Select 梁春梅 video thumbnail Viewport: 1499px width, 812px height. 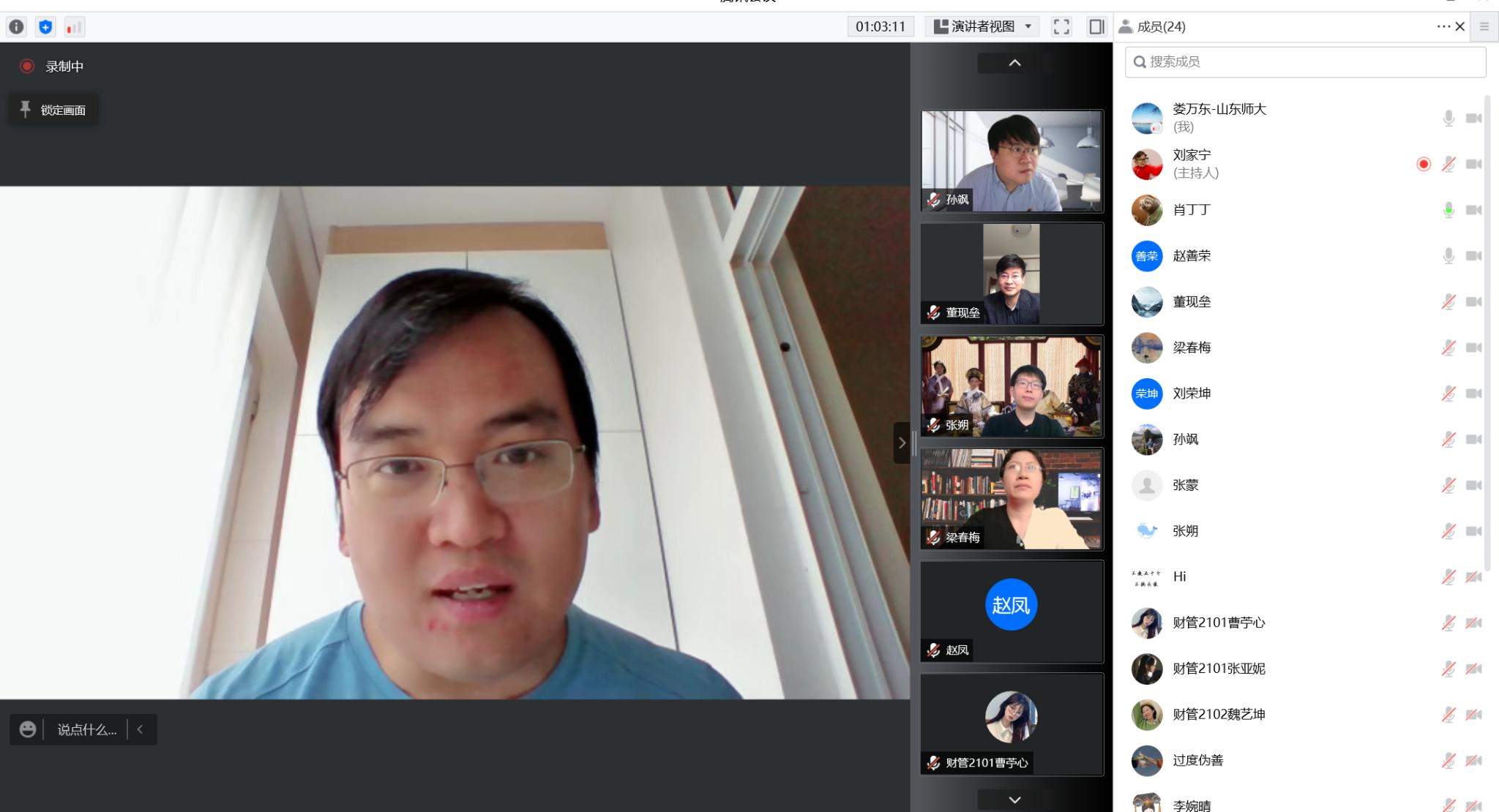1011,499
